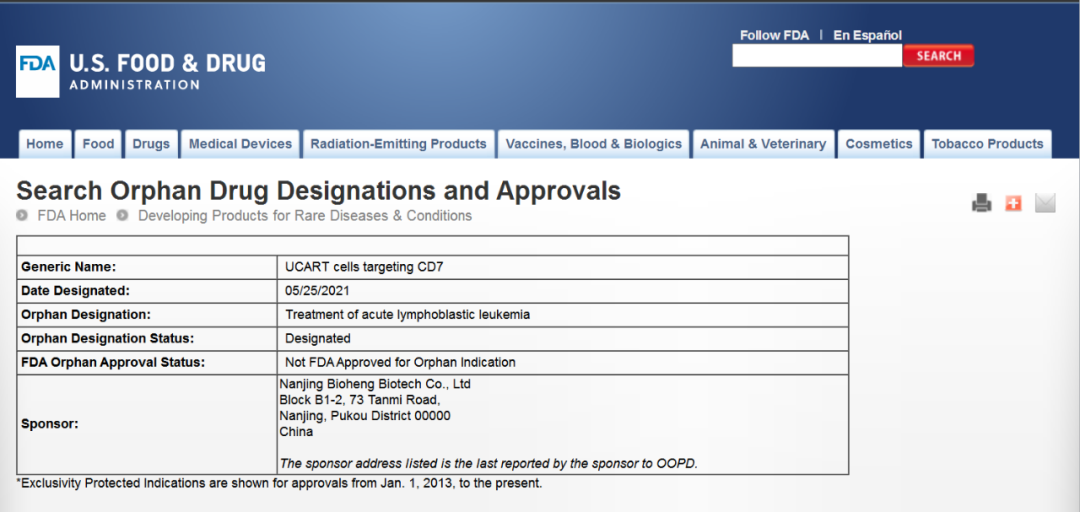1080x512 pixels.
Task: Click the Orphan Designation label
Action: pos(86,315)
